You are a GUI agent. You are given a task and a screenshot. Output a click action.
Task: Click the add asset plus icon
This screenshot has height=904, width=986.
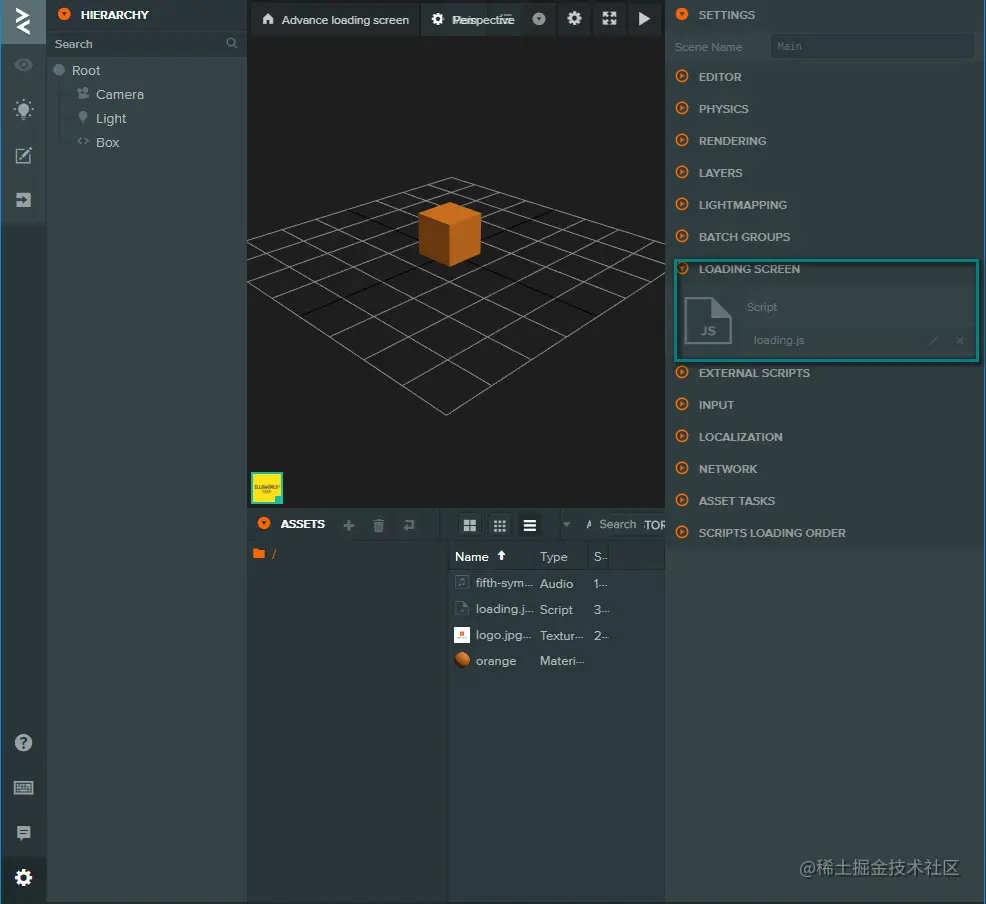pyautogui.click(x=349, y=525)
